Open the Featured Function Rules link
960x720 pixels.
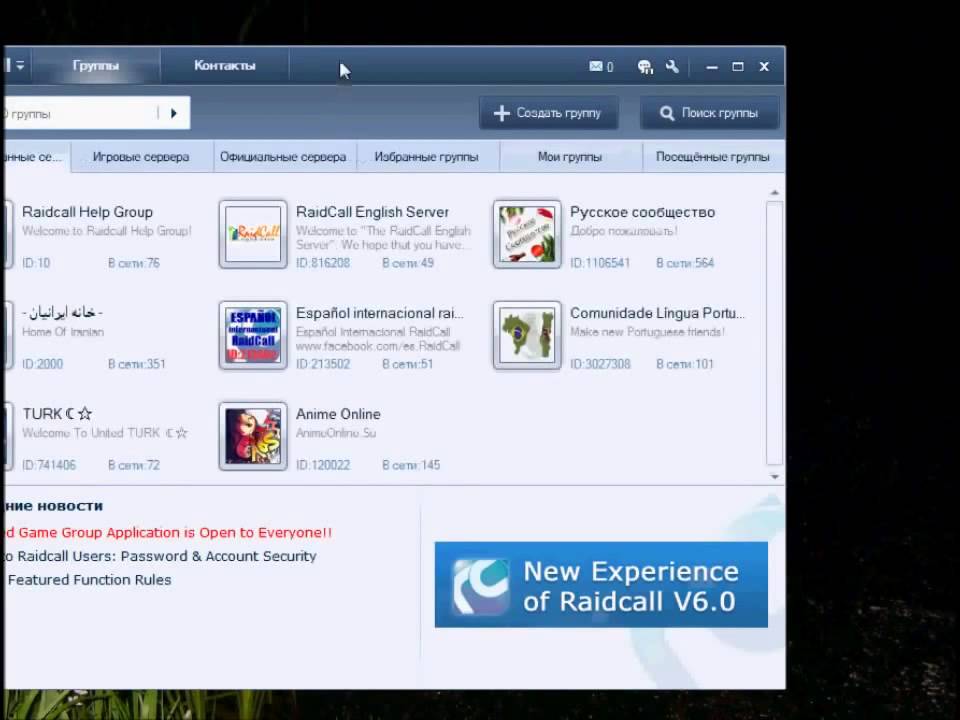(x=89, y=580)
